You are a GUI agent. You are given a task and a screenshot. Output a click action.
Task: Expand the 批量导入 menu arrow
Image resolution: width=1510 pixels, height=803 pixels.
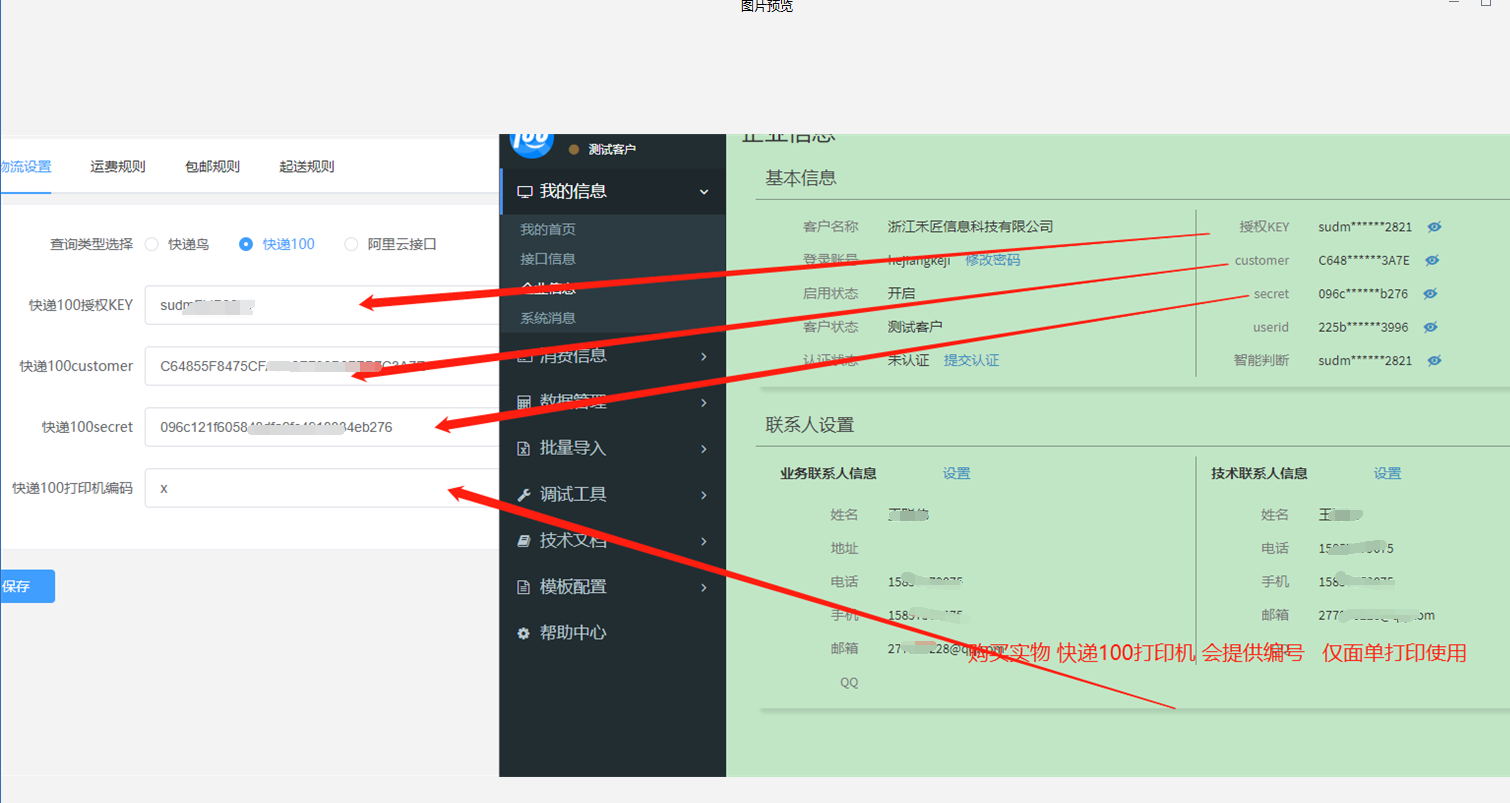[x=704, y=448]
